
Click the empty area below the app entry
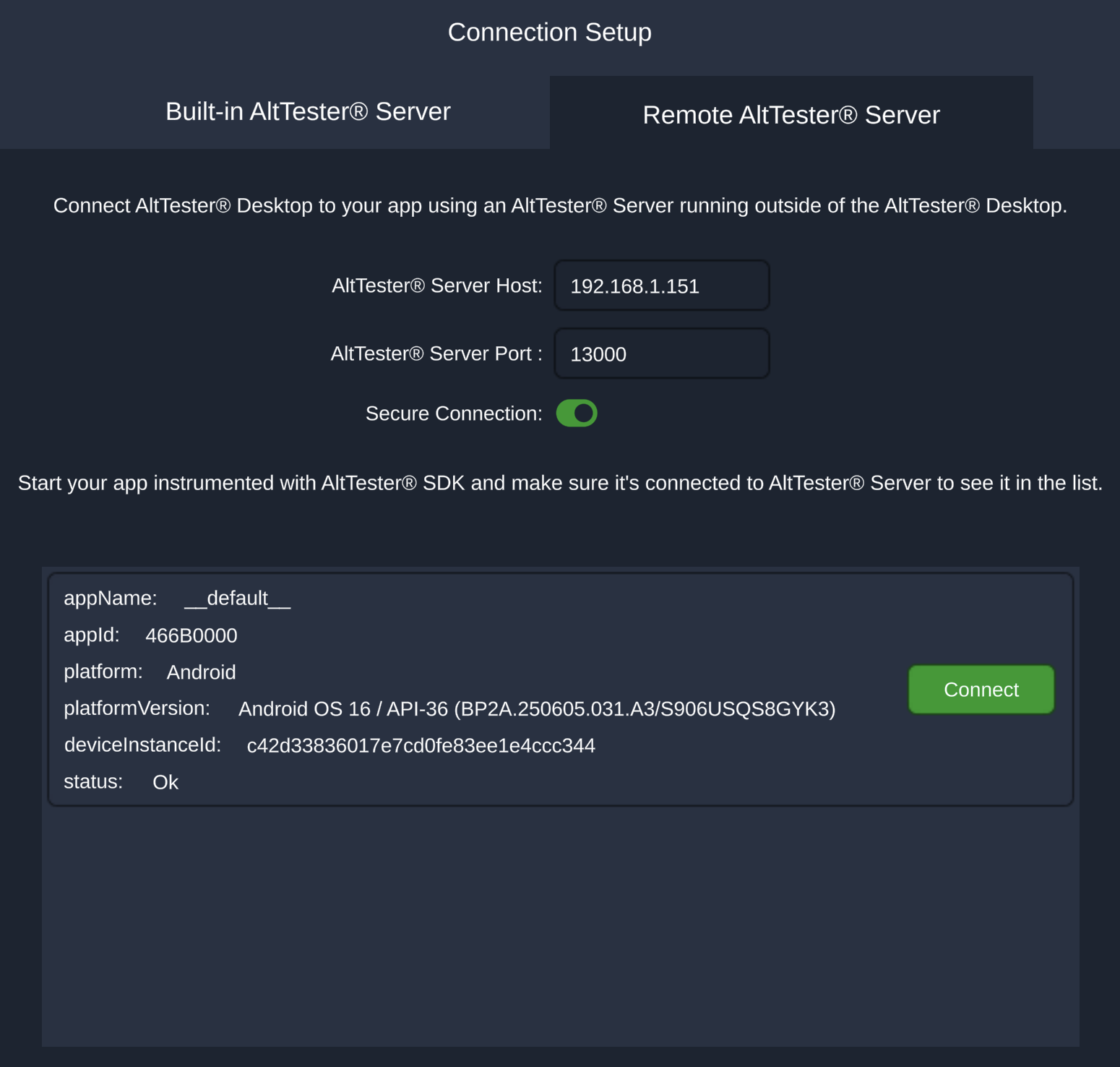[x=560, y=925]
